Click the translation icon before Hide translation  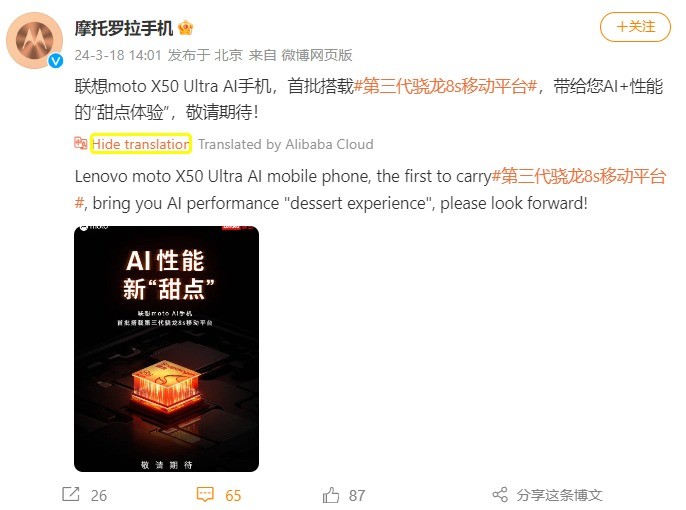[x=80, y=143]
